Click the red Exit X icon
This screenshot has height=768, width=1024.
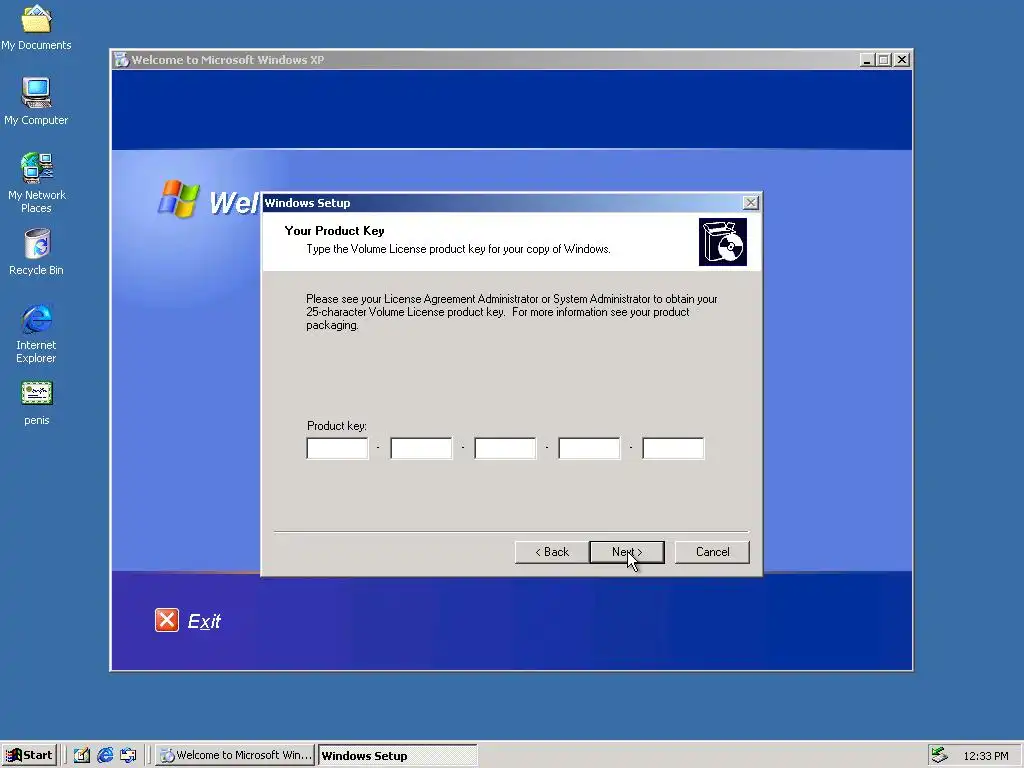[167, 620]
